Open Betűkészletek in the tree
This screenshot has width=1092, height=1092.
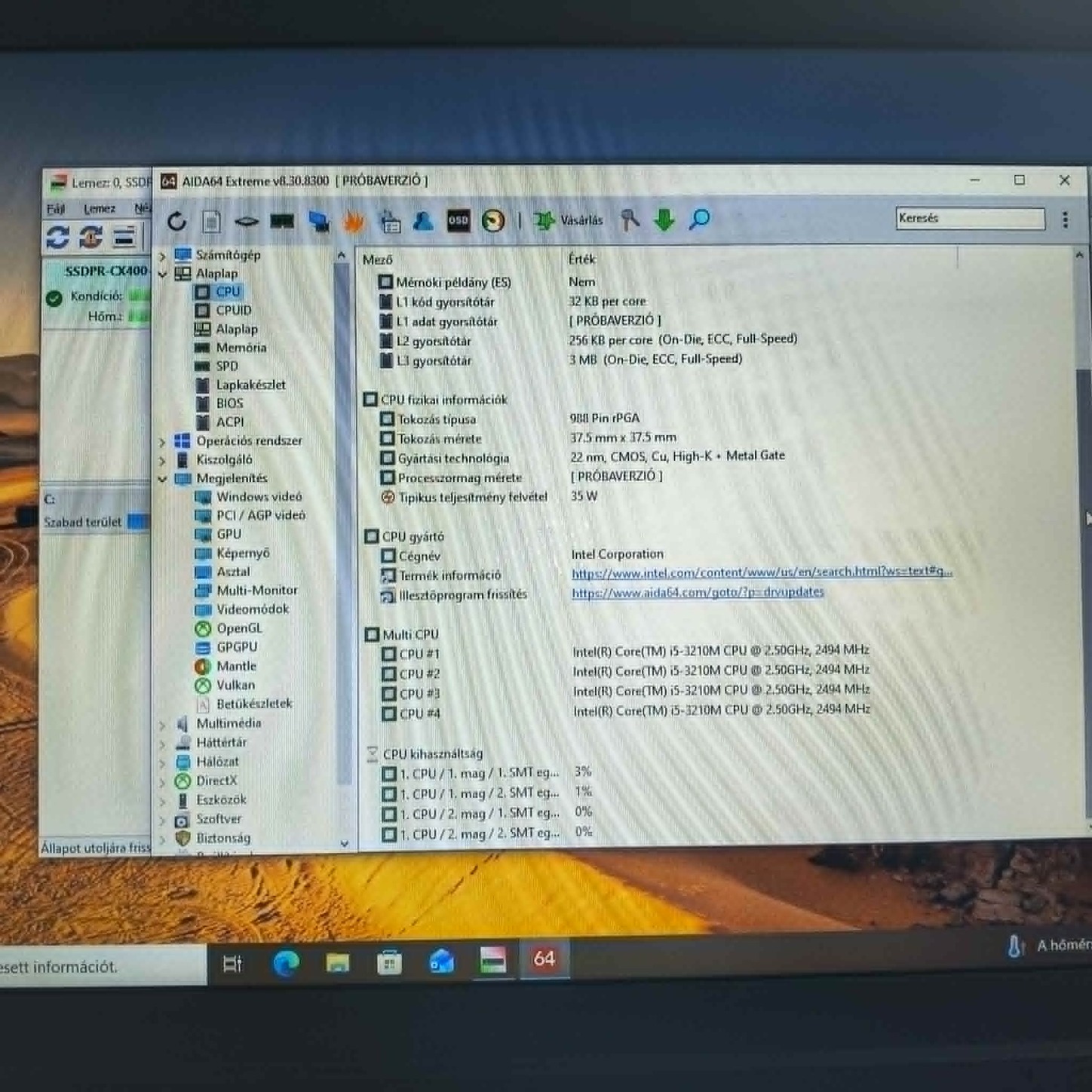click(254, 704)
